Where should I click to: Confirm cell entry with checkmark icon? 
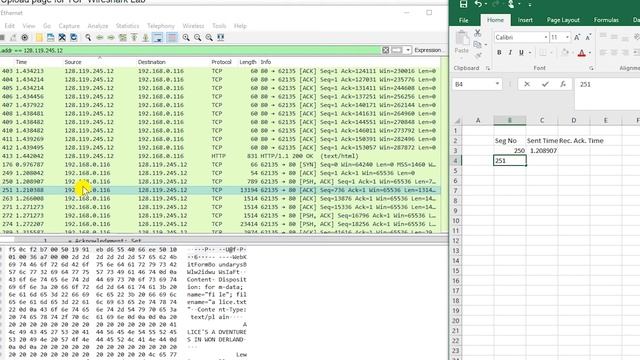click(x=545, y=84)
